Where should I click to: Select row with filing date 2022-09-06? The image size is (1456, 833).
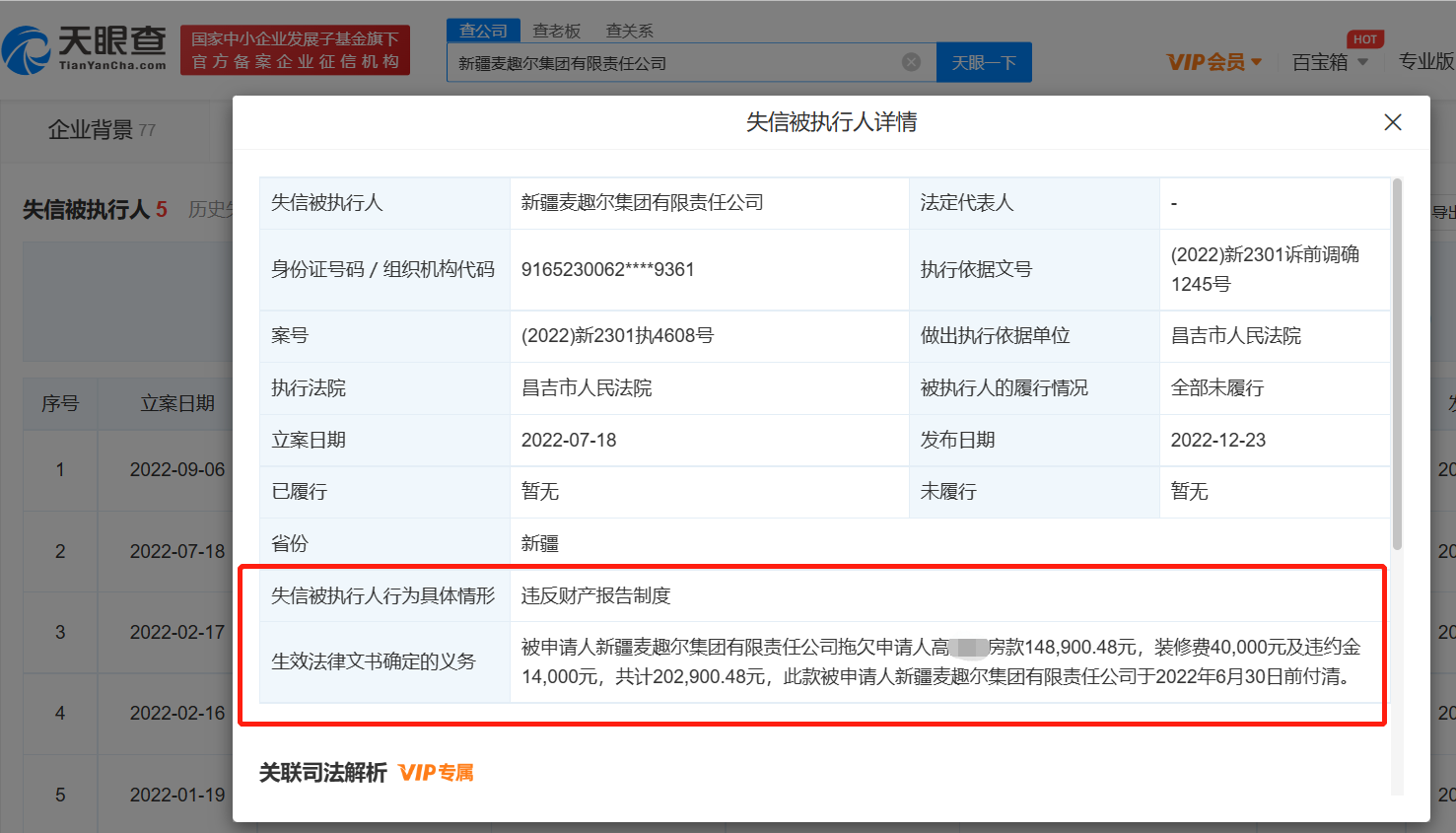[x=176, y=470]
